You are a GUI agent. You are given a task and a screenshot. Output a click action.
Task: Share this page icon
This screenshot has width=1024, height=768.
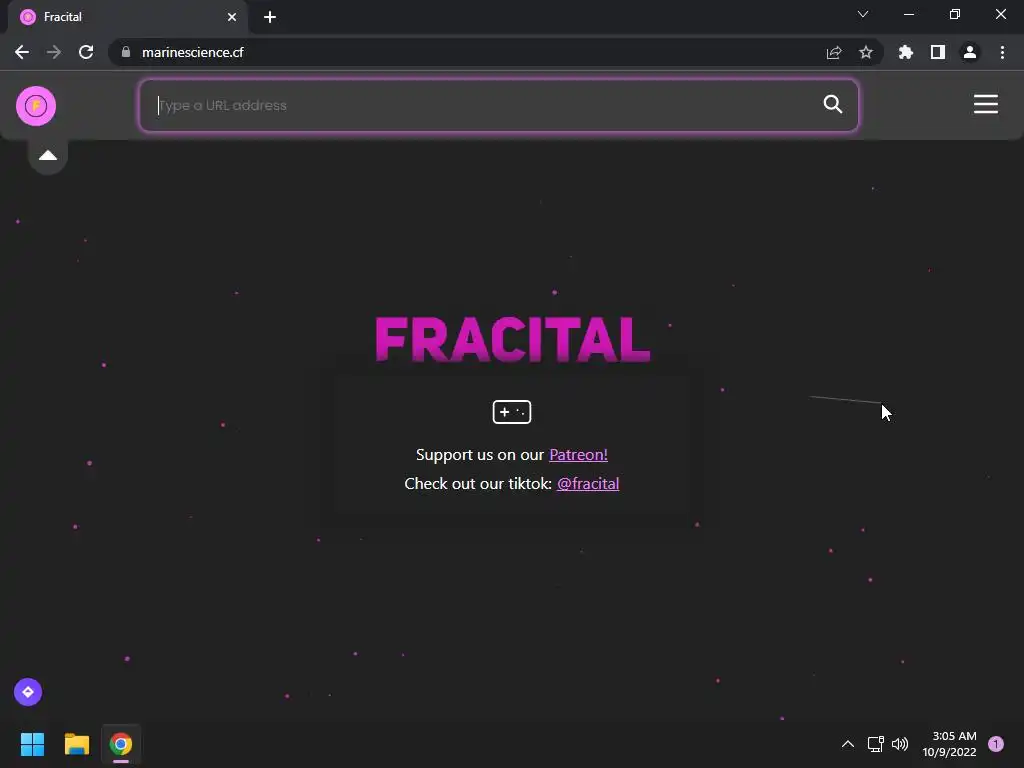[x=834, y=52]
